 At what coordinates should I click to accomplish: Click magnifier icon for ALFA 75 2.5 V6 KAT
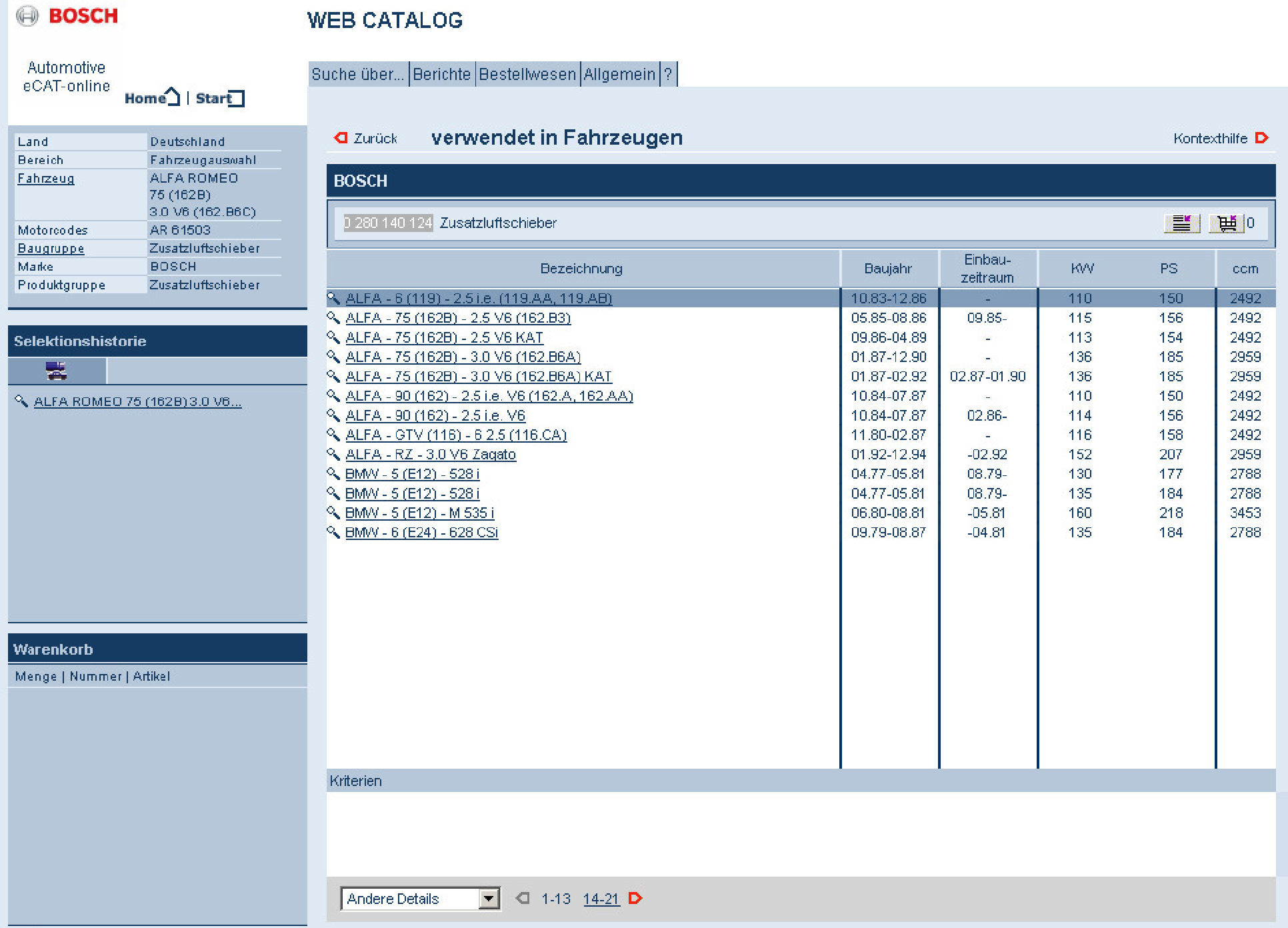click(333, 337)
